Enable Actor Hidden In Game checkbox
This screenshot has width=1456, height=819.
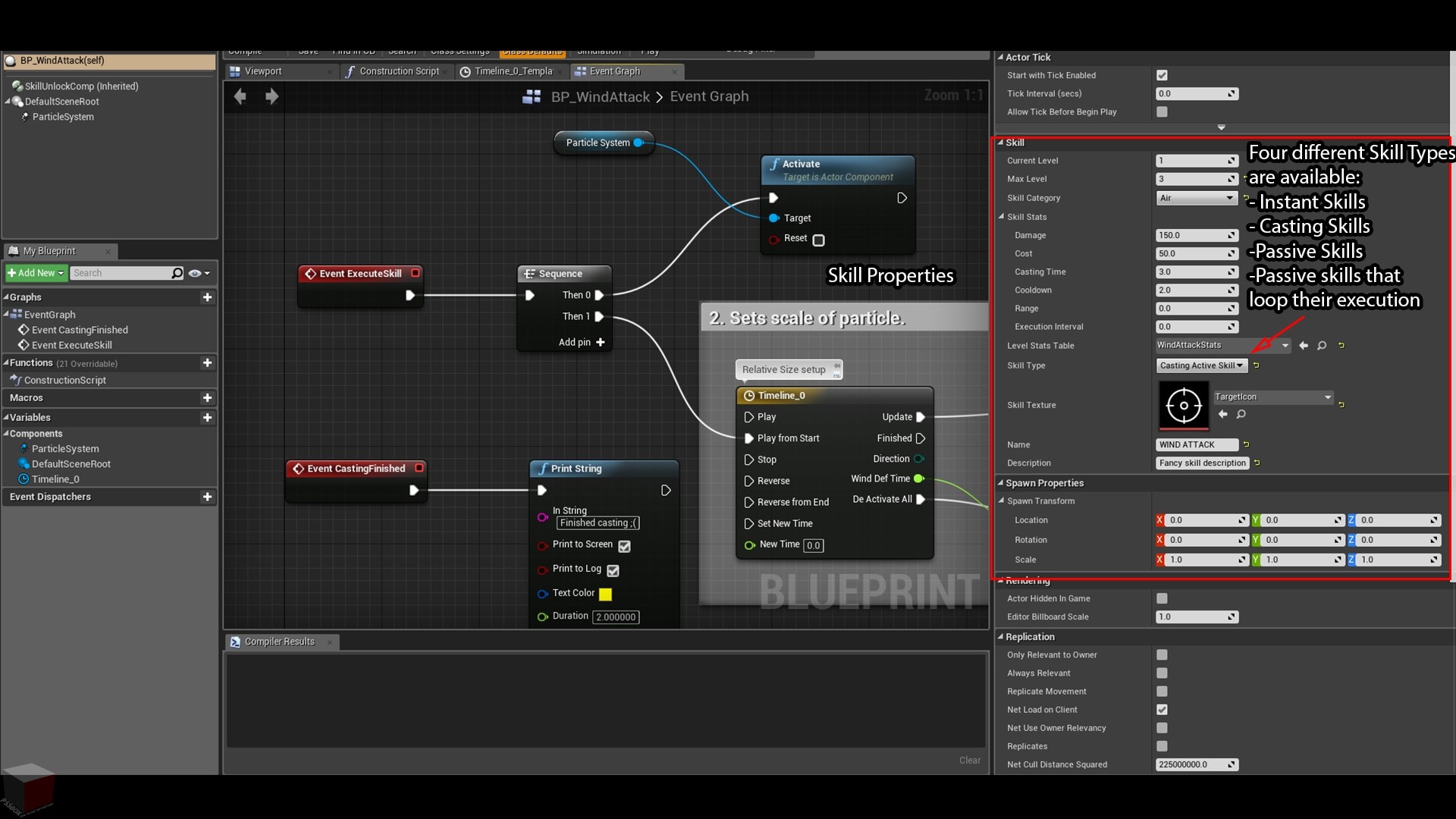click(1162, 598)
